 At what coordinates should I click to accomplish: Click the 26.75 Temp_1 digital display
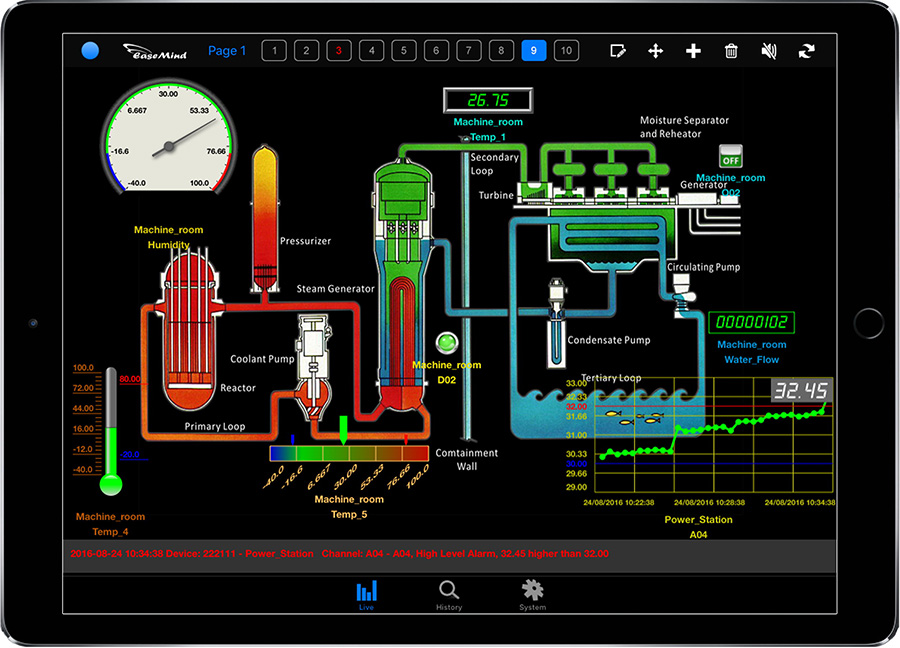(x=488, y=100)
